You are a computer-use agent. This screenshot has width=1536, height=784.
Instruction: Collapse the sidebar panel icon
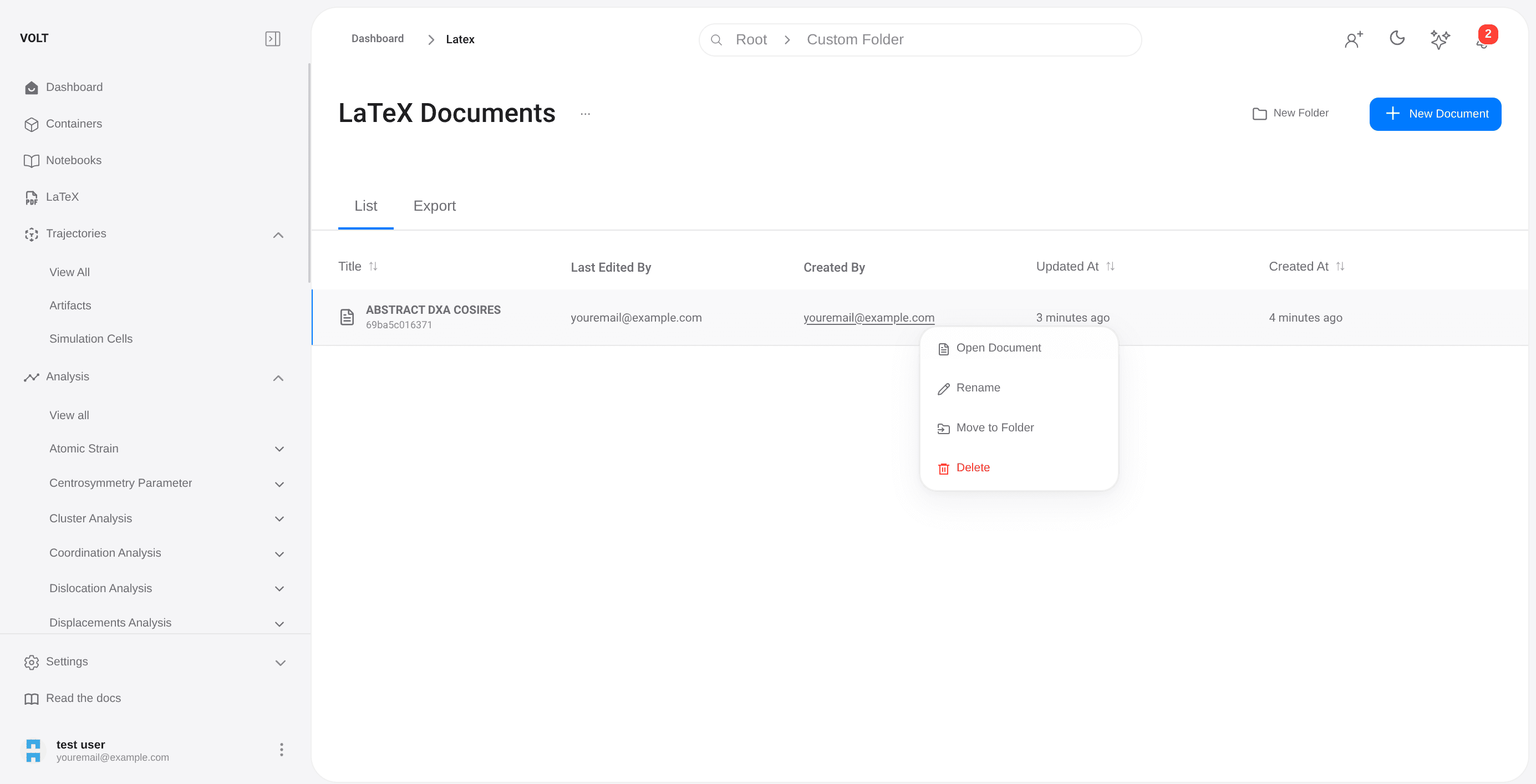coord(272,39)
